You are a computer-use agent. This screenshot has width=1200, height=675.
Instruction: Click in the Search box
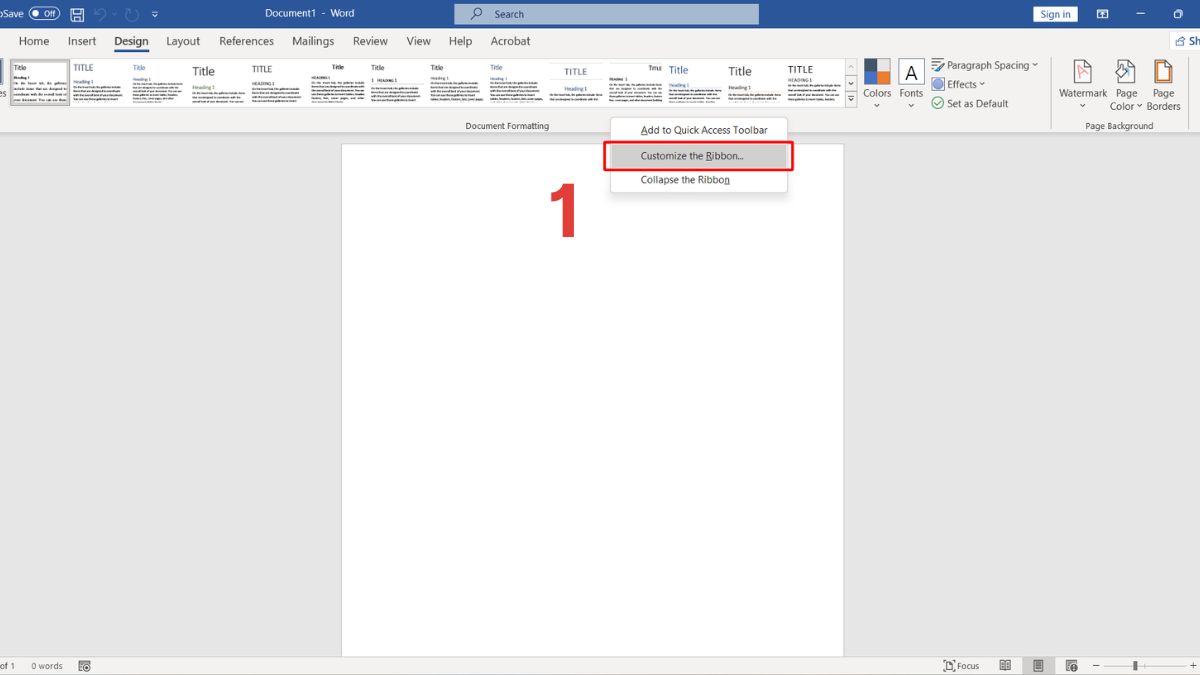click(606, 14)
